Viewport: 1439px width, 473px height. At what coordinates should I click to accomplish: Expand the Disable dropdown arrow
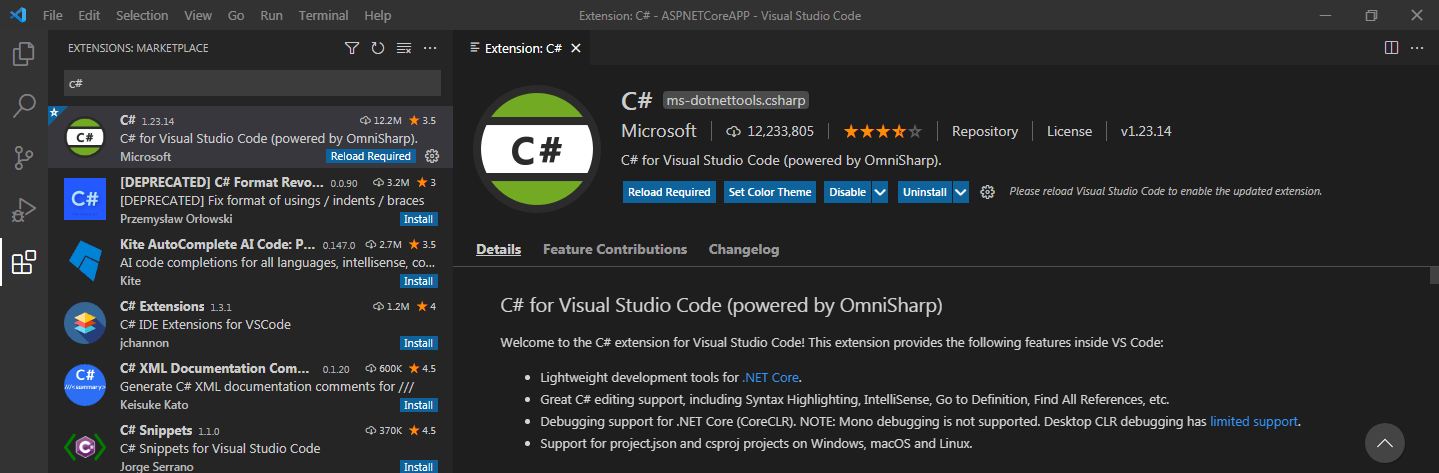880,192
